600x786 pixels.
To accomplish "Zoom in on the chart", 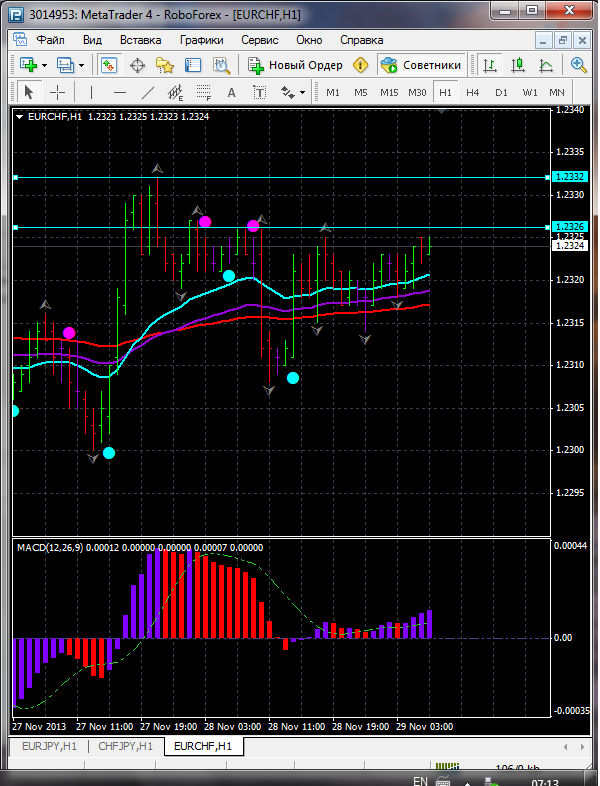I will (x=578, y=65).
